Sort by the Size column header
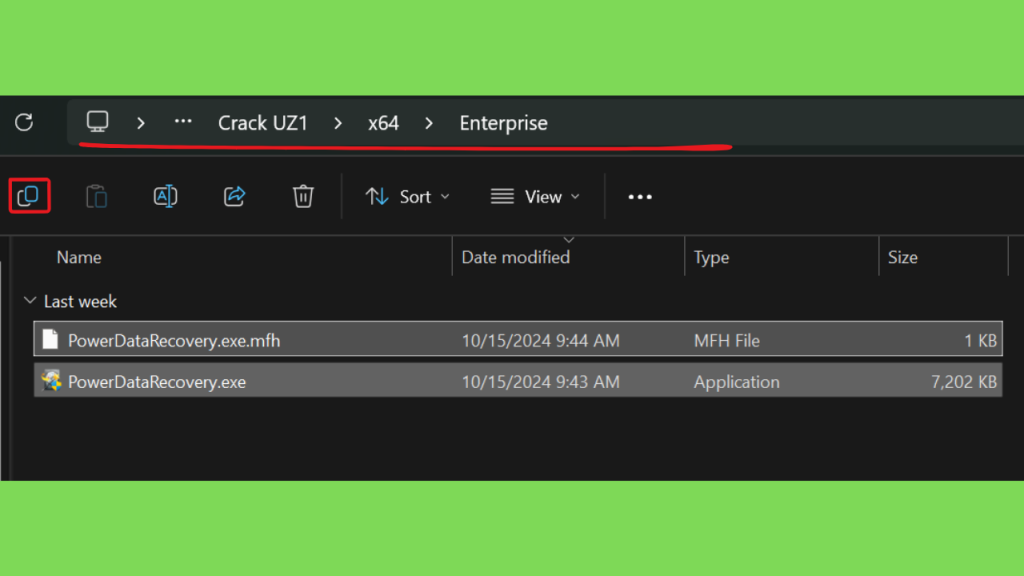The image size is (1024, 576). point(903,257)
